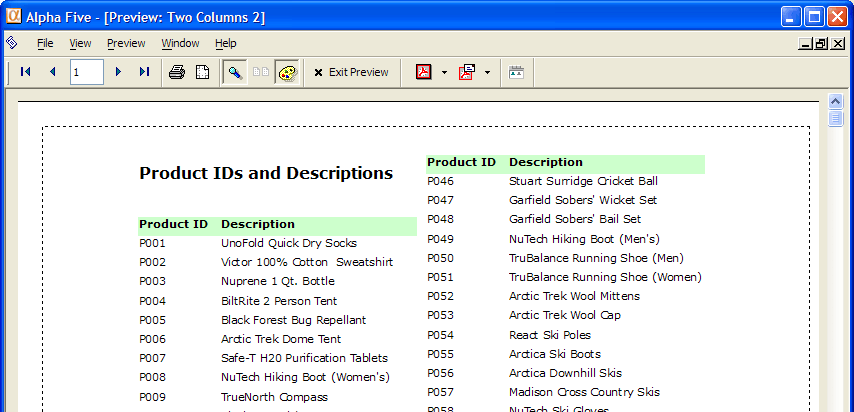Click the Exit Preview button

coord(351,72)
